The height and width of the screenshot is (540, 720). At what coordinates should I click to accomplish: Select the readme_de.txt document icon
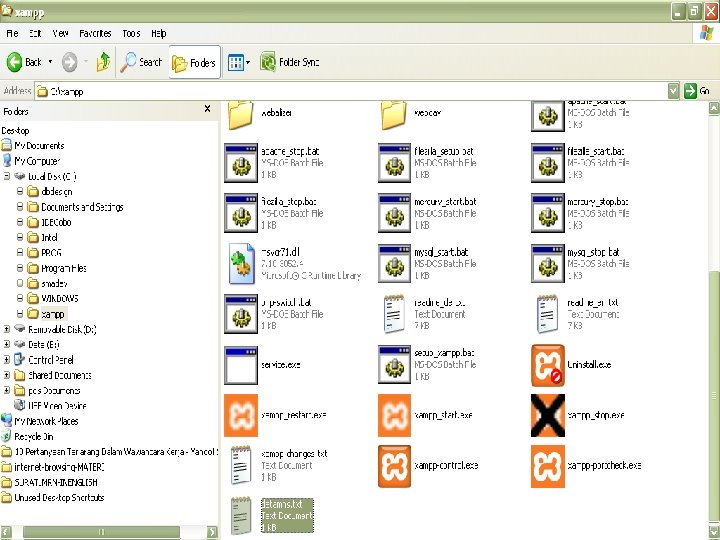tap(394, 314)
